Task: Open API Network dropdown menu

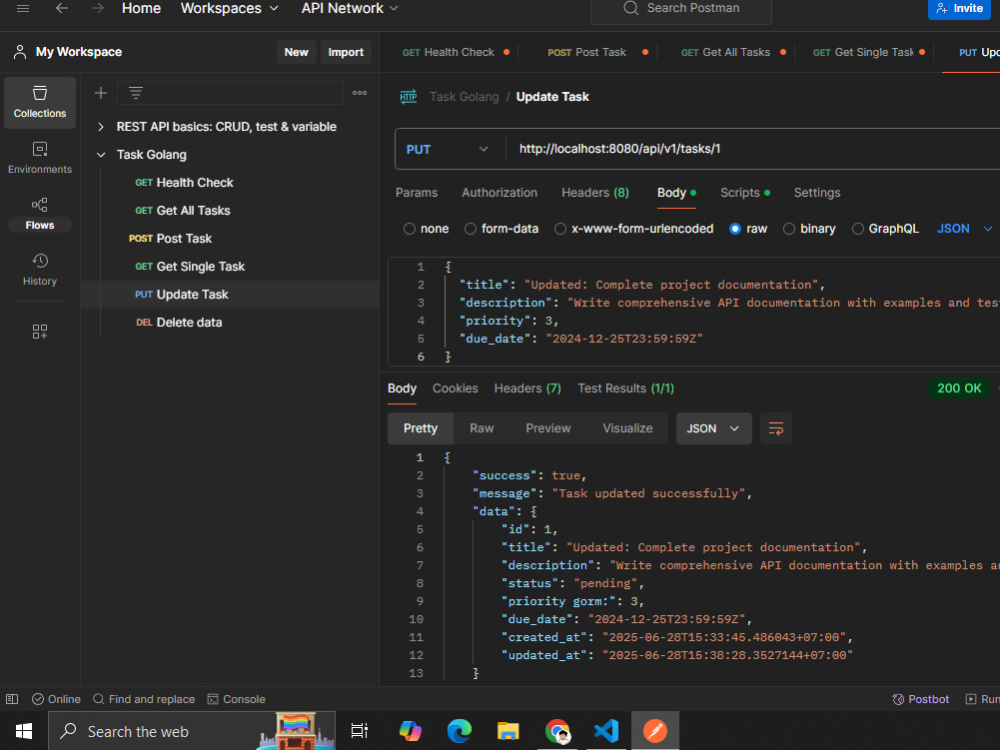Action: click(349, 8)
